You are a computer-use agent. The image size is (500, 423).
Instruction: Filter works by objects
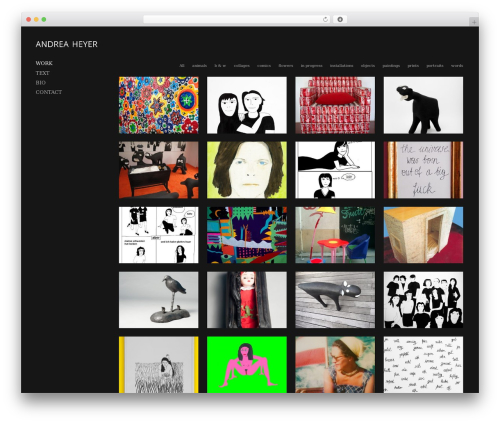368,66
